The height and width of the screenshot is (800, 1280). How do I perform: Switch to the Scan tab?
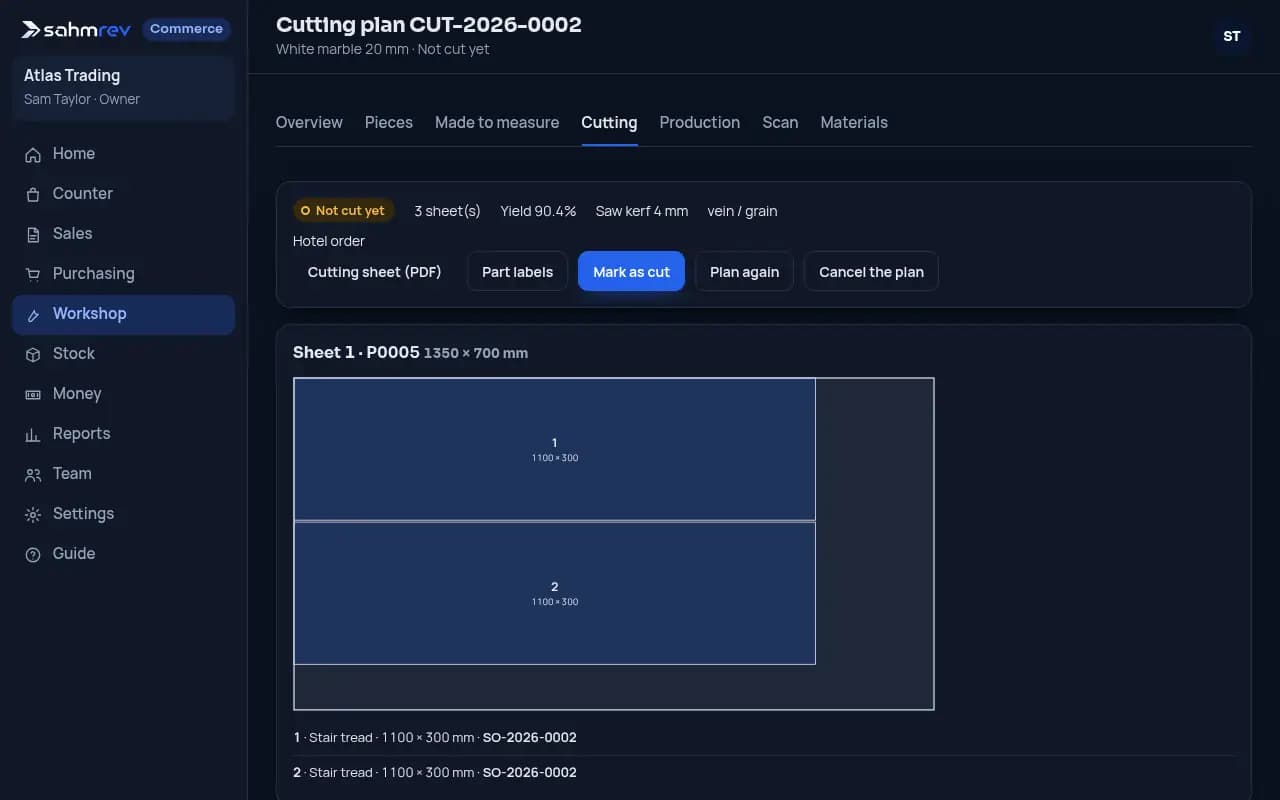(780, 122)
